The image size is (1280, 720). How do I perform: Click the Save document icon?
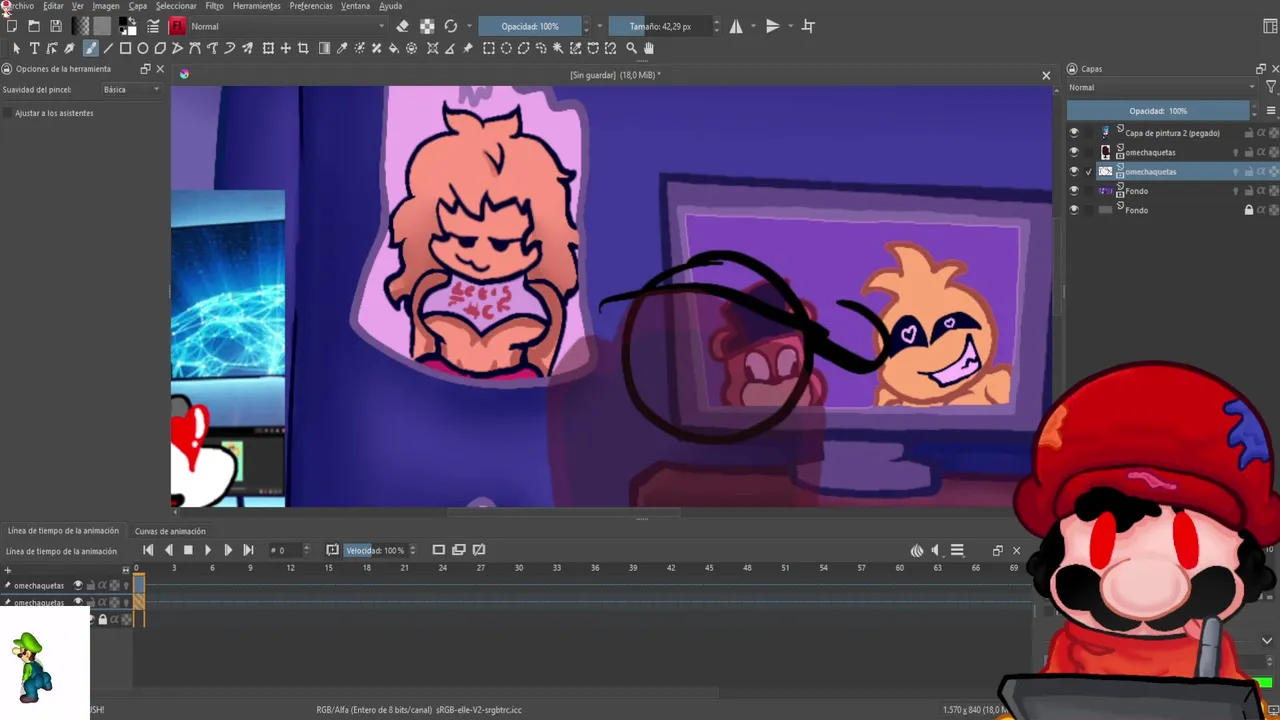55,26
